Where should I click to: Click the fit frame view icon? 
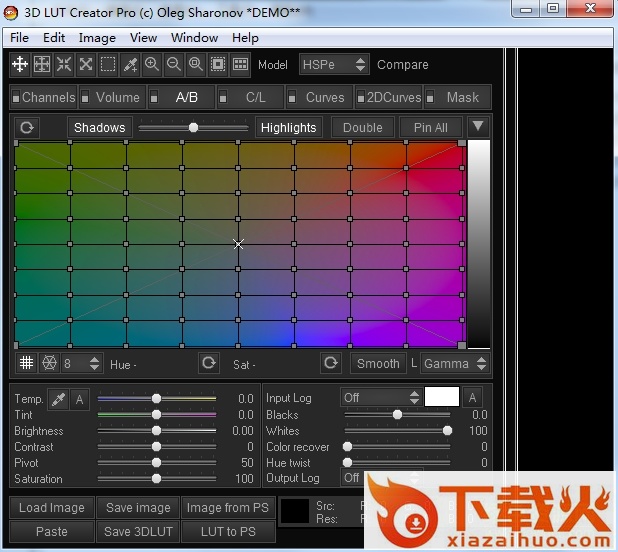click(x=218, y=64)
